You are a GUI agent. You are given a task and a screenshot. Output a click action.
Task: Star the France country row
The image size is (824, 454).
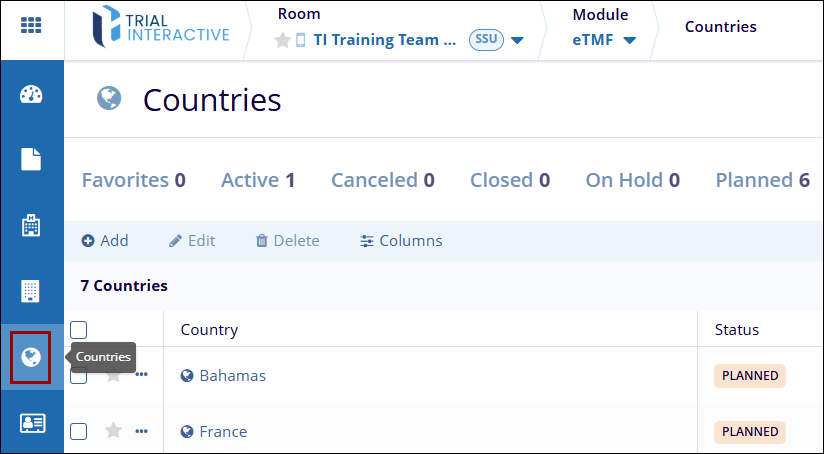[x=113, y=431]
